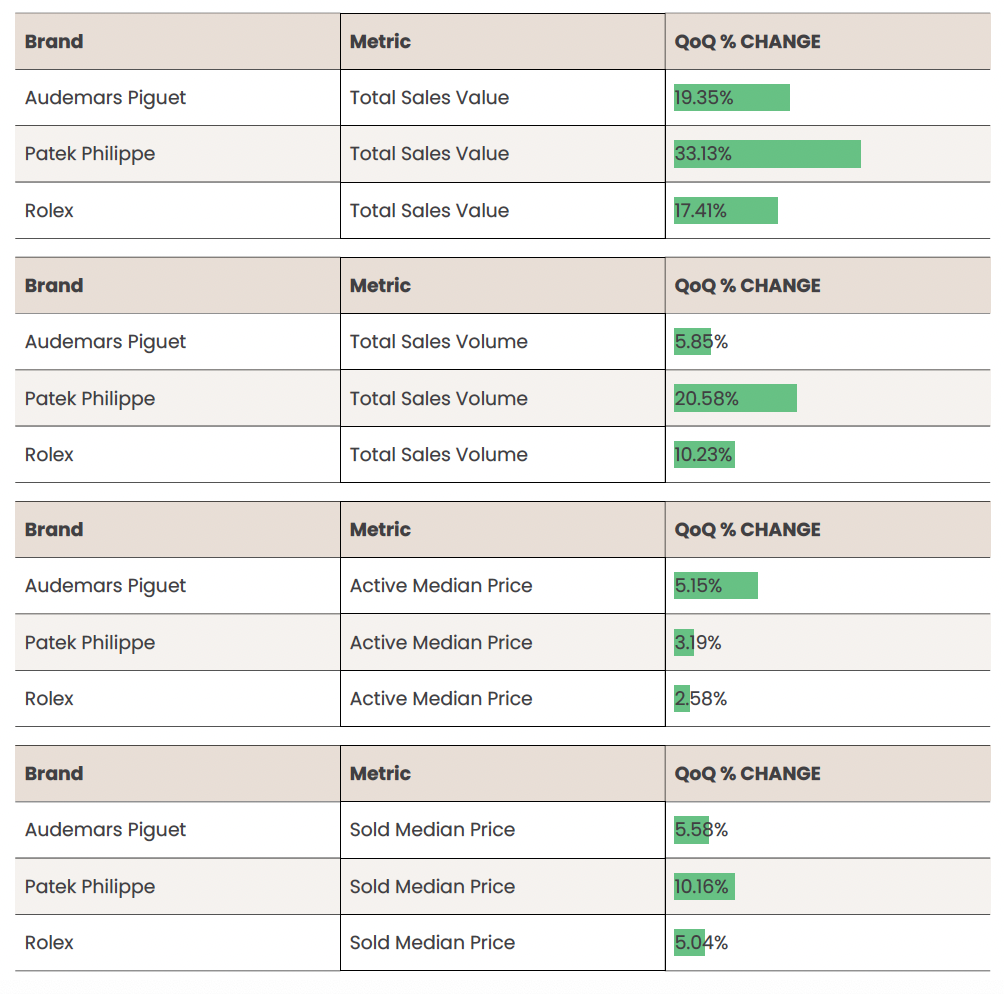The width and height of the screenshot is (1004, 994).
Task: Click Audemars Piguet in the Total Sales Value table
Action: 105,98
